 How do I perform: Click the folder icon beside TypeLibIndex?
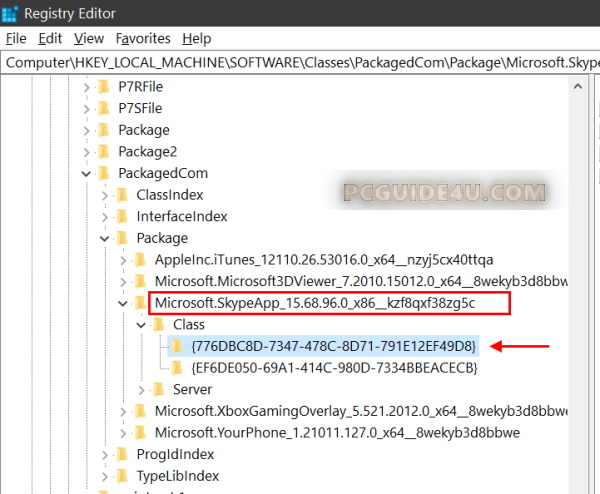coord(121,476)
